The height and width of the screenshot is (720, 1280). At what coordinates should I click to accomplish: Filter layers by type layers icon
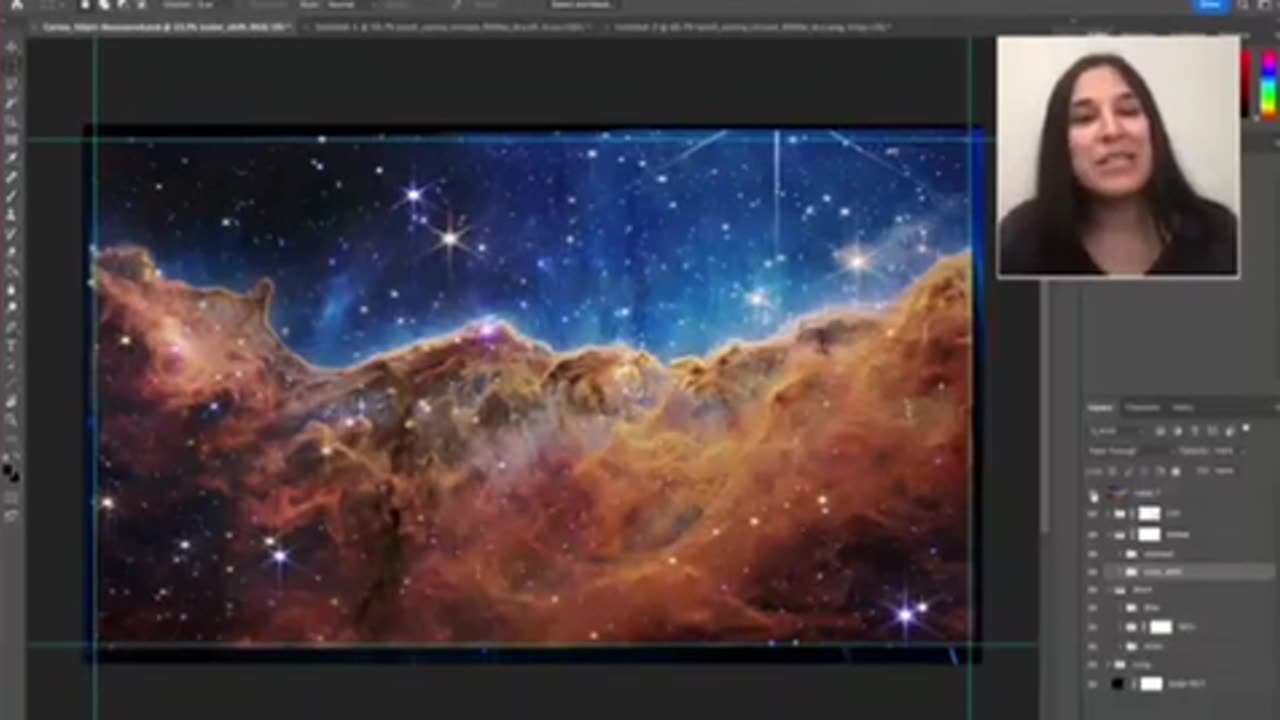coord(1195,431)
